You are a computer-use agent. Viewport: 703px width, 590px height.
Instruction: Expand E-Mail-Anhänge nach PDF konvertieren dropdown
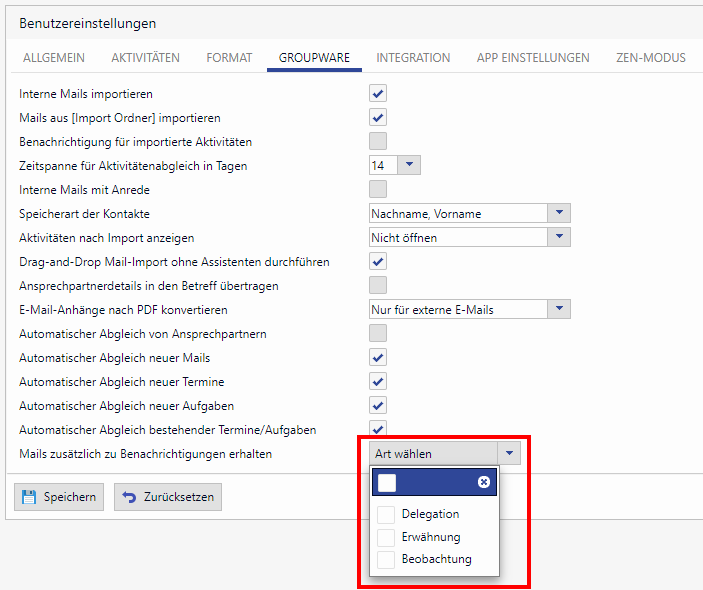point(559,309)
